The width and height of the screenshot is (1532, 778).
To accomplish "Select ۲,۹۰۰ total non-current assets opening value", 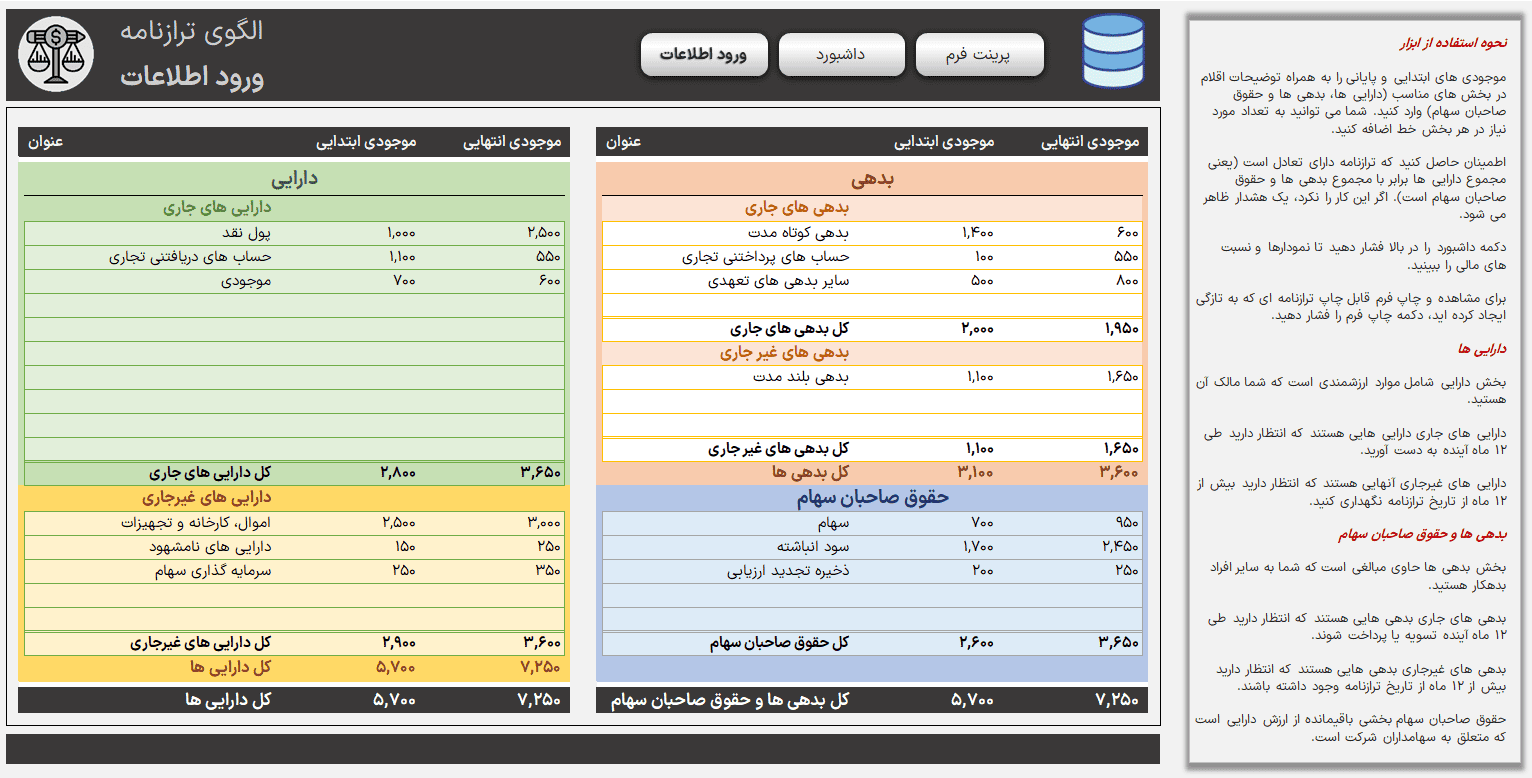I will pyautogui.click(x=398, y=643).
